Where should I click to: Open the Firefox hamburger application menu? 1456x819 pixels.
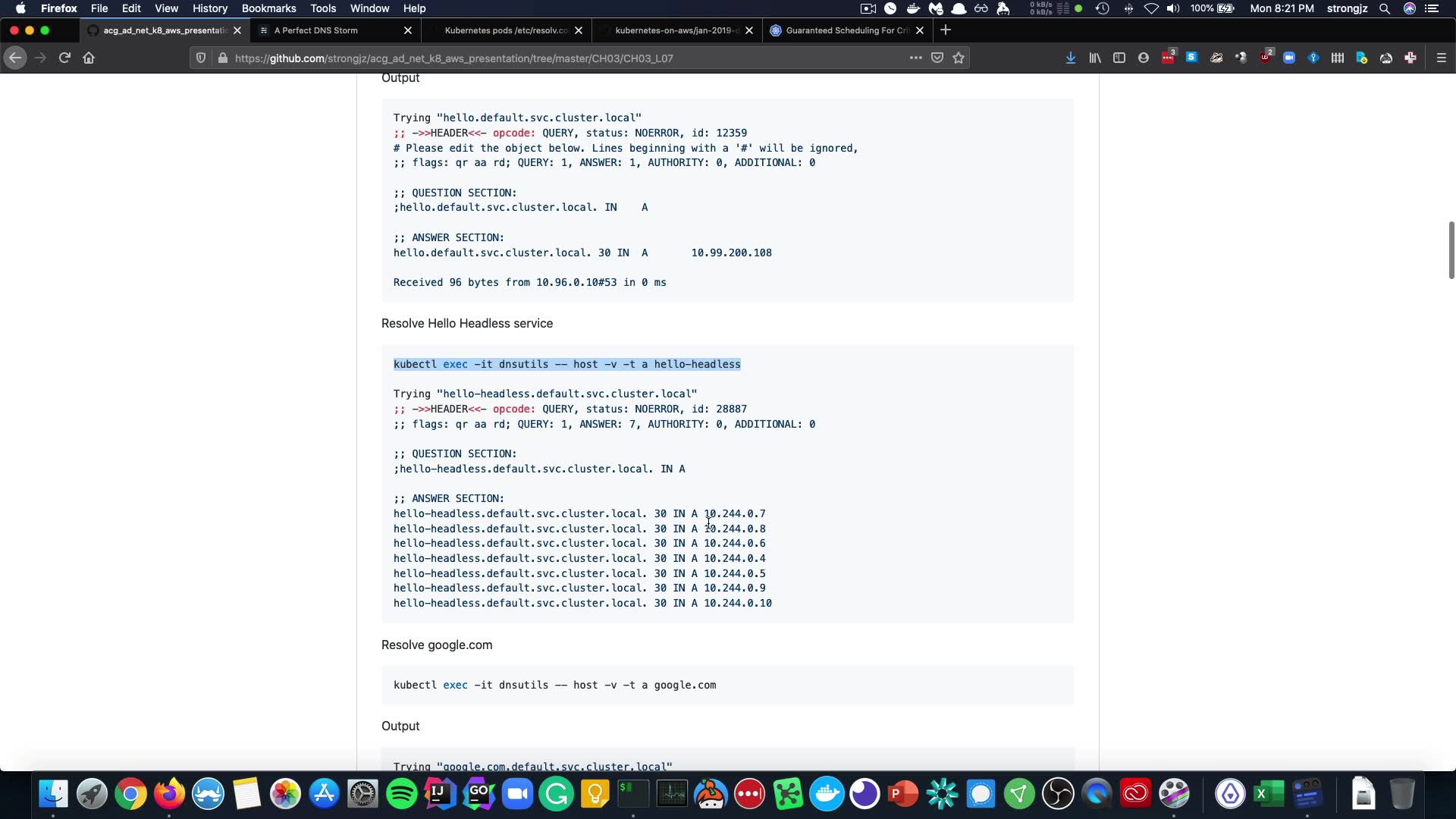1442,58
